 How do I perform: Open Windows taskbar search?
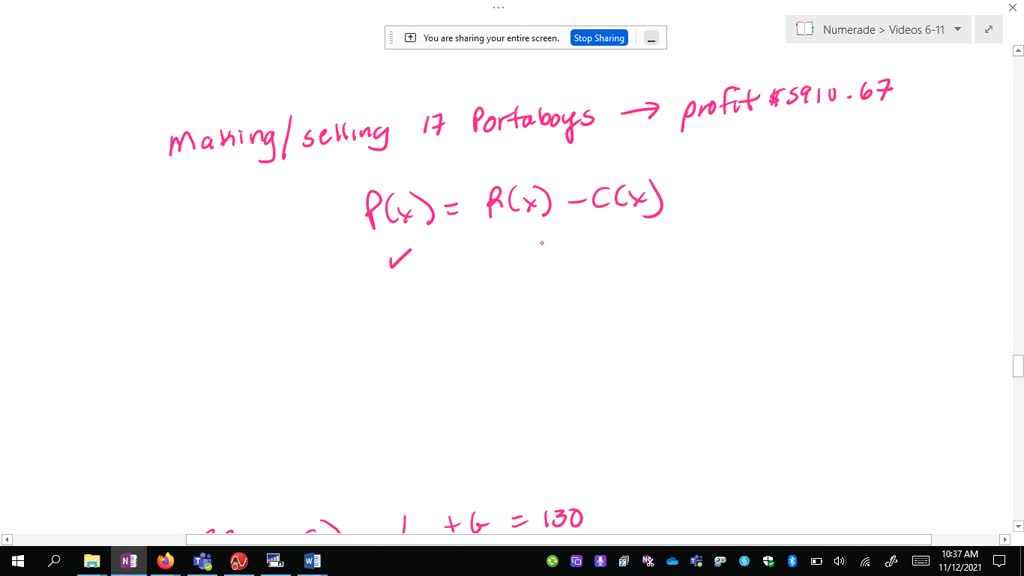54,561
